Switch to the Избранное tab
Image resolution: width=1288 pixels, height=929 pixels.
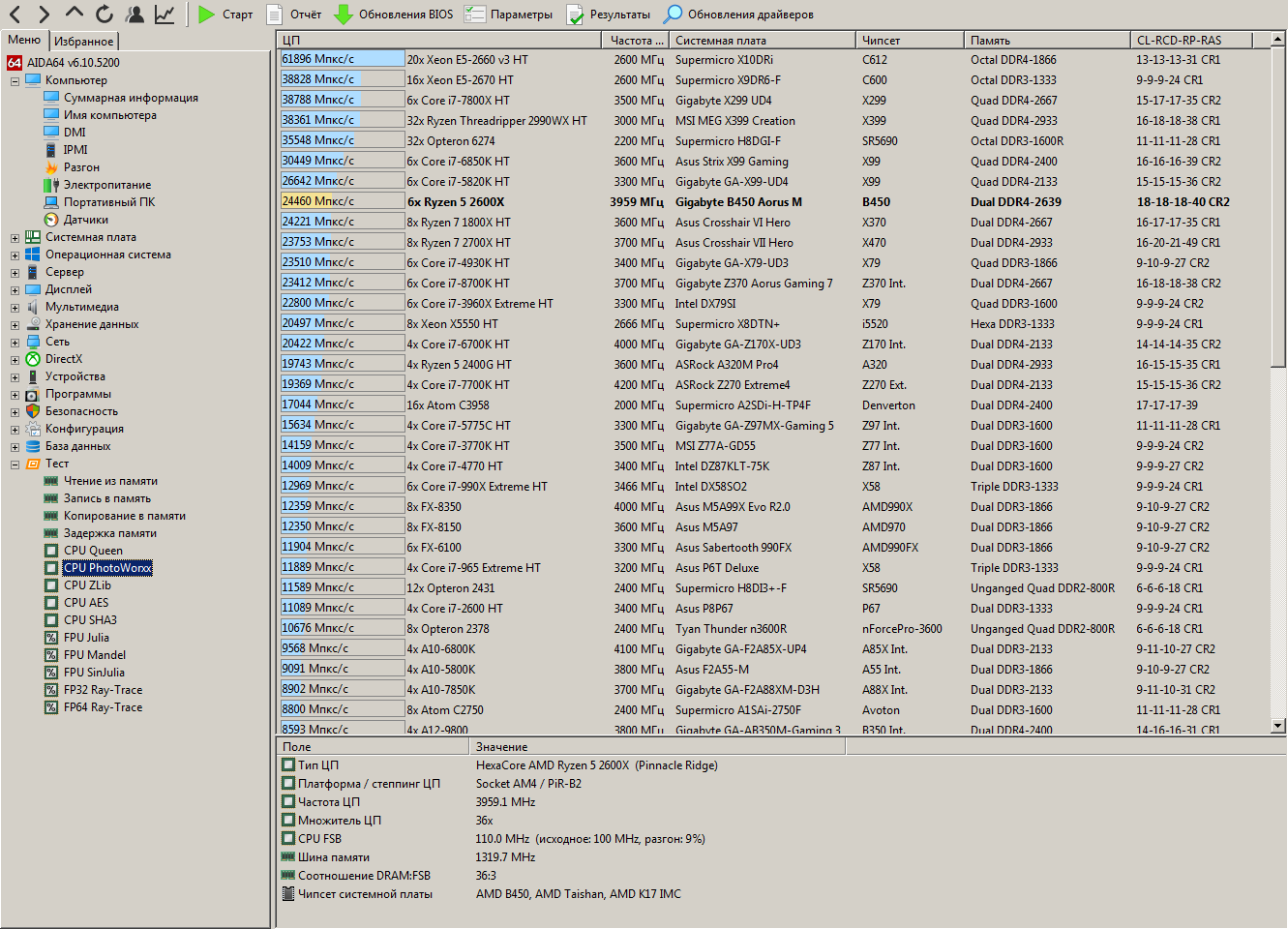(83, 41)
